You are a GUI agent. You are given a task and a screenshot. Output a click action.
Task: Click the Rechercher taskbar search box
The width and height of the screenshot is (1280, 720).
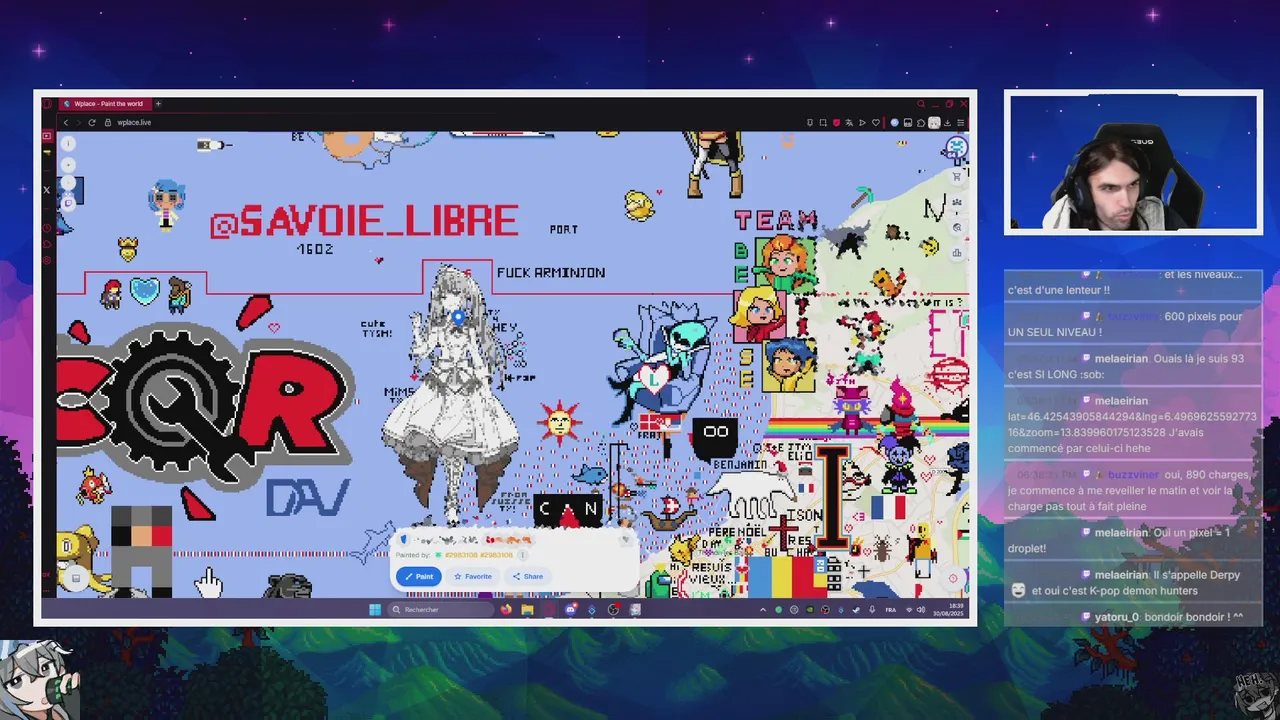pos(441,609)
